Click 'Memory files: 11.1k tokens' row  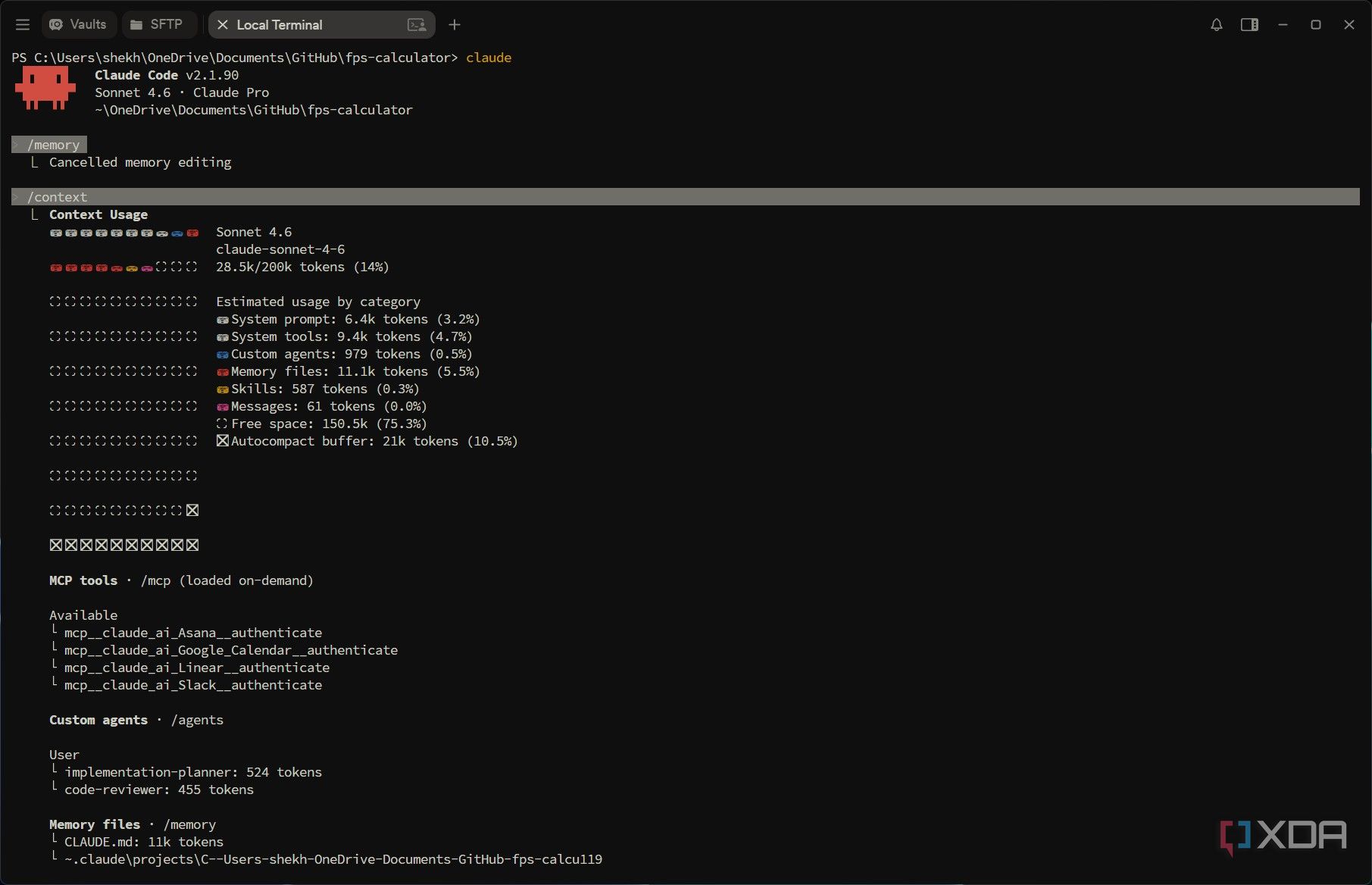click(348, 371)
